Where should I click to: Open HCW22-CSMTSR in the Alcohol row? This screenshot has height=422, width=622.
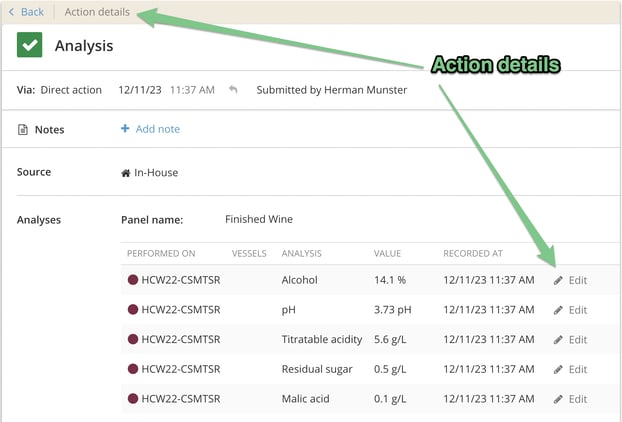[181, 280]
